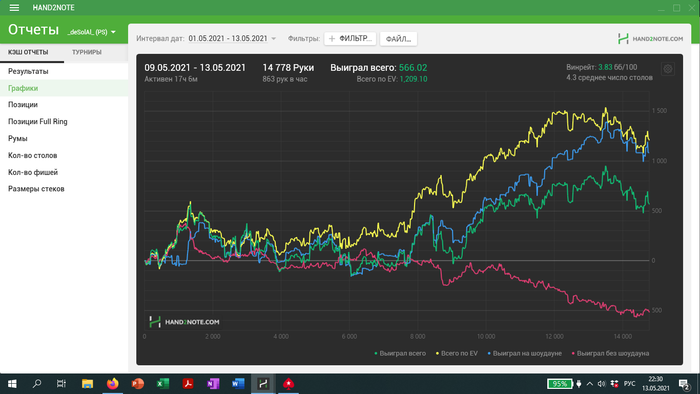Click the ФАЙЛ... button
The image size is (700, 394).
click(398, 39)
